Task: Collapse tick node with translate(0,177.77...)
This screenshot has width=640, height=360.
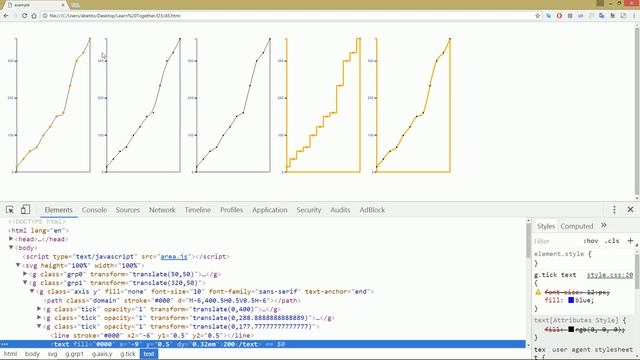Action: [39, 327]
